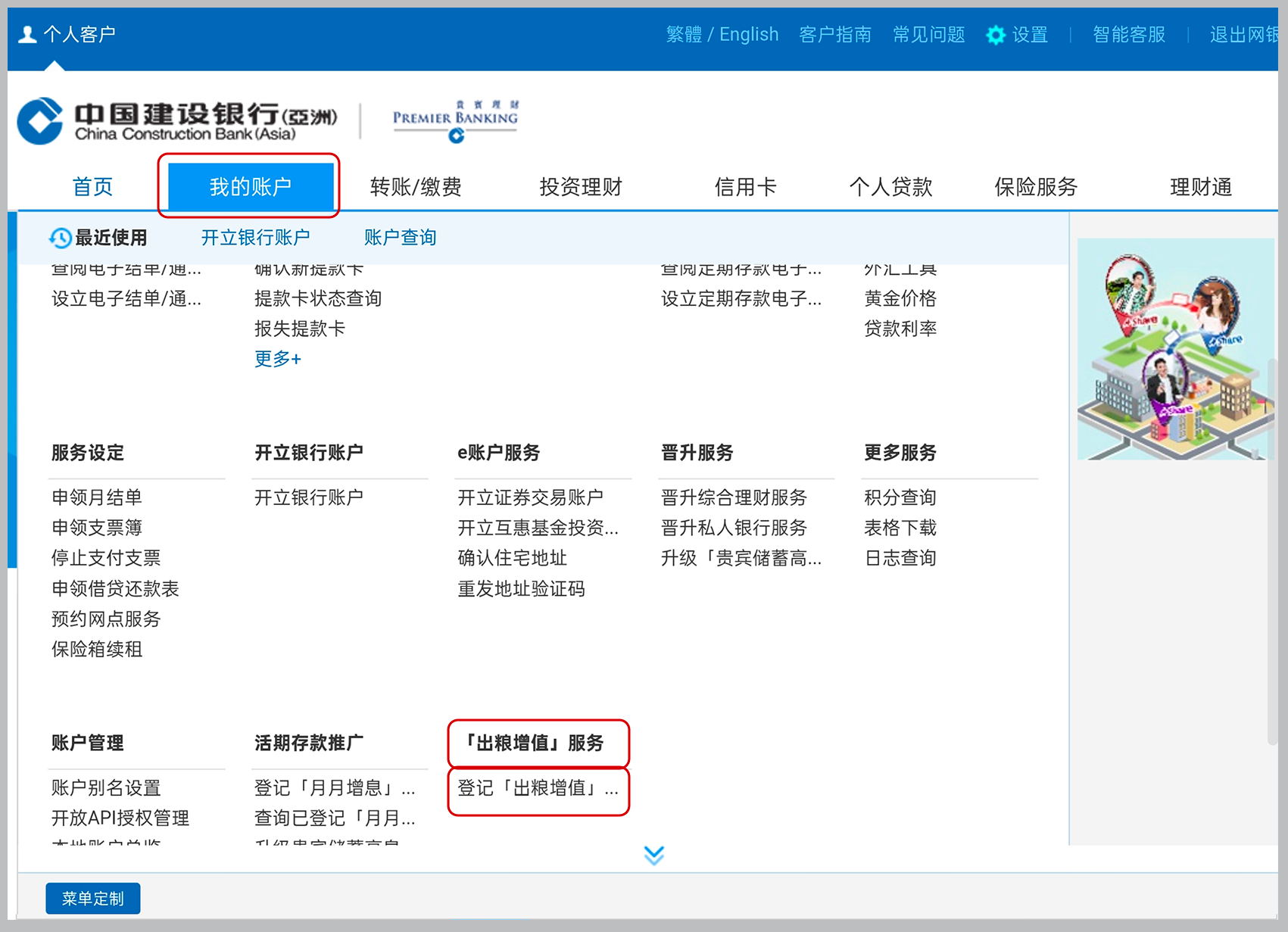Click the vertical scrollbar on right edge

1272,551
